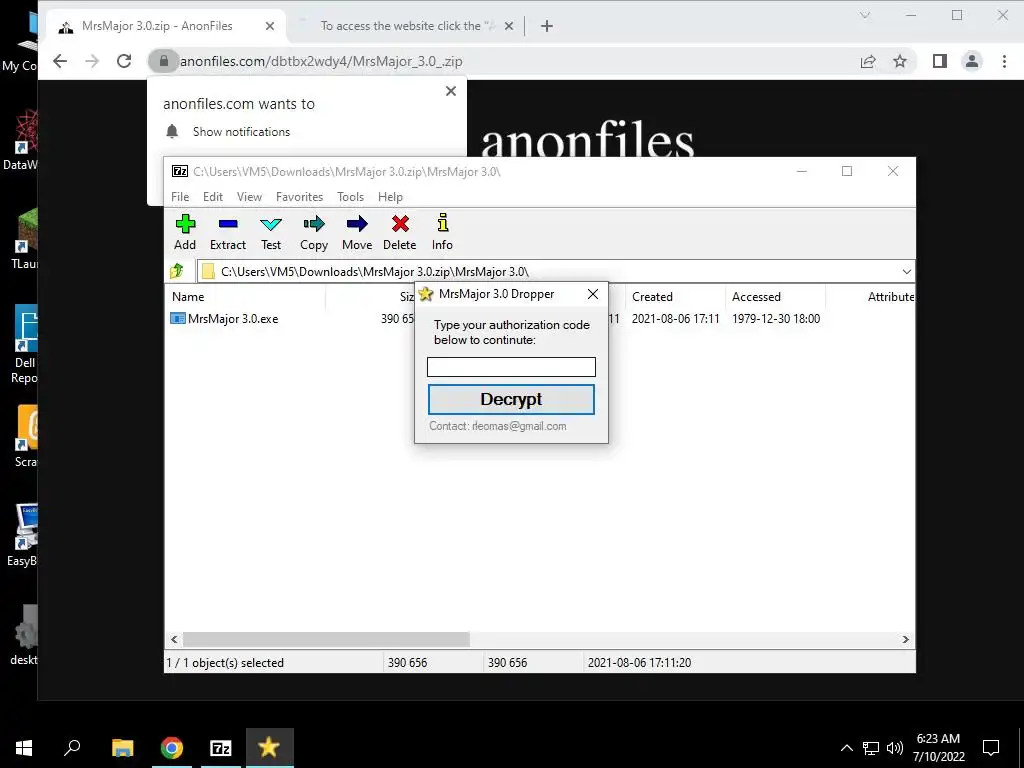Open Chrome's three-dot menu

(1004, 61)
